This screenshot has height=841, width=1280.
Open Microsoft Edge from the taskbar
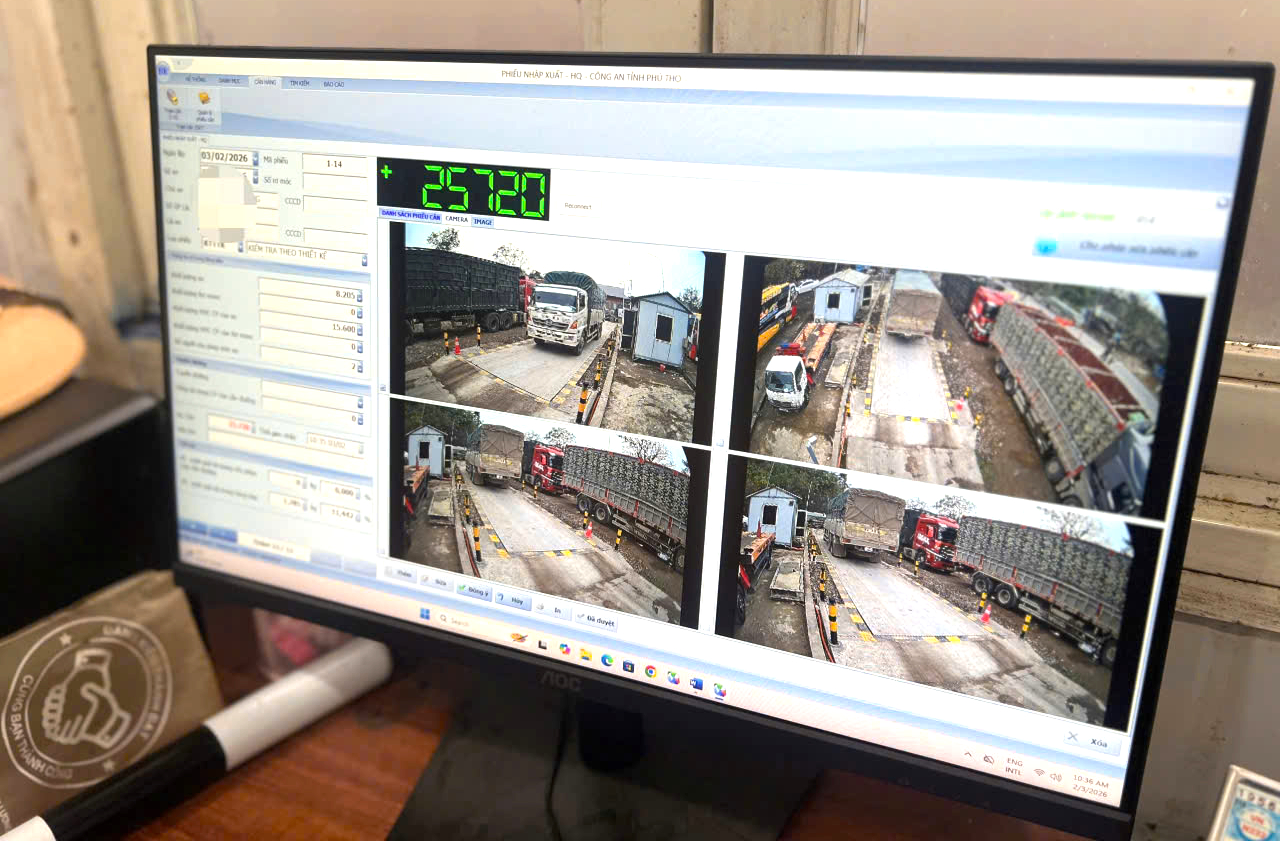click(606, 659)
